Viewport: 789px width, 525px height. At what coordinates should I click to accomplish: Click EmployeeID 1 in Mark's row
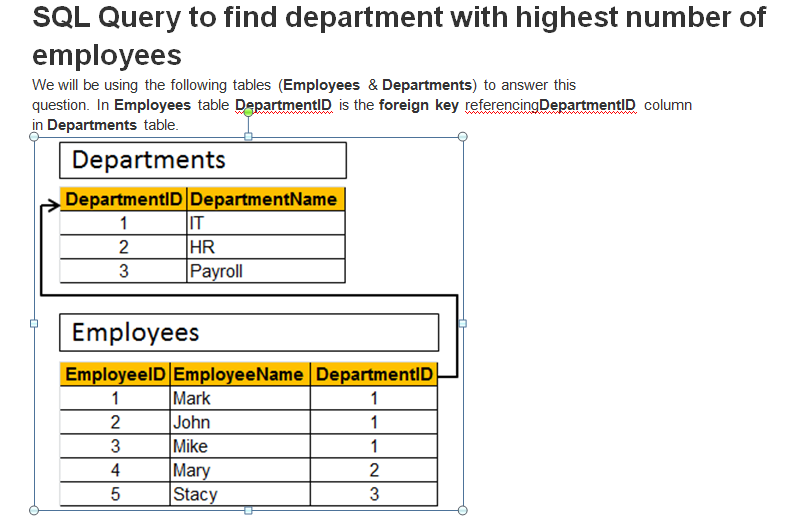[115, 398]
